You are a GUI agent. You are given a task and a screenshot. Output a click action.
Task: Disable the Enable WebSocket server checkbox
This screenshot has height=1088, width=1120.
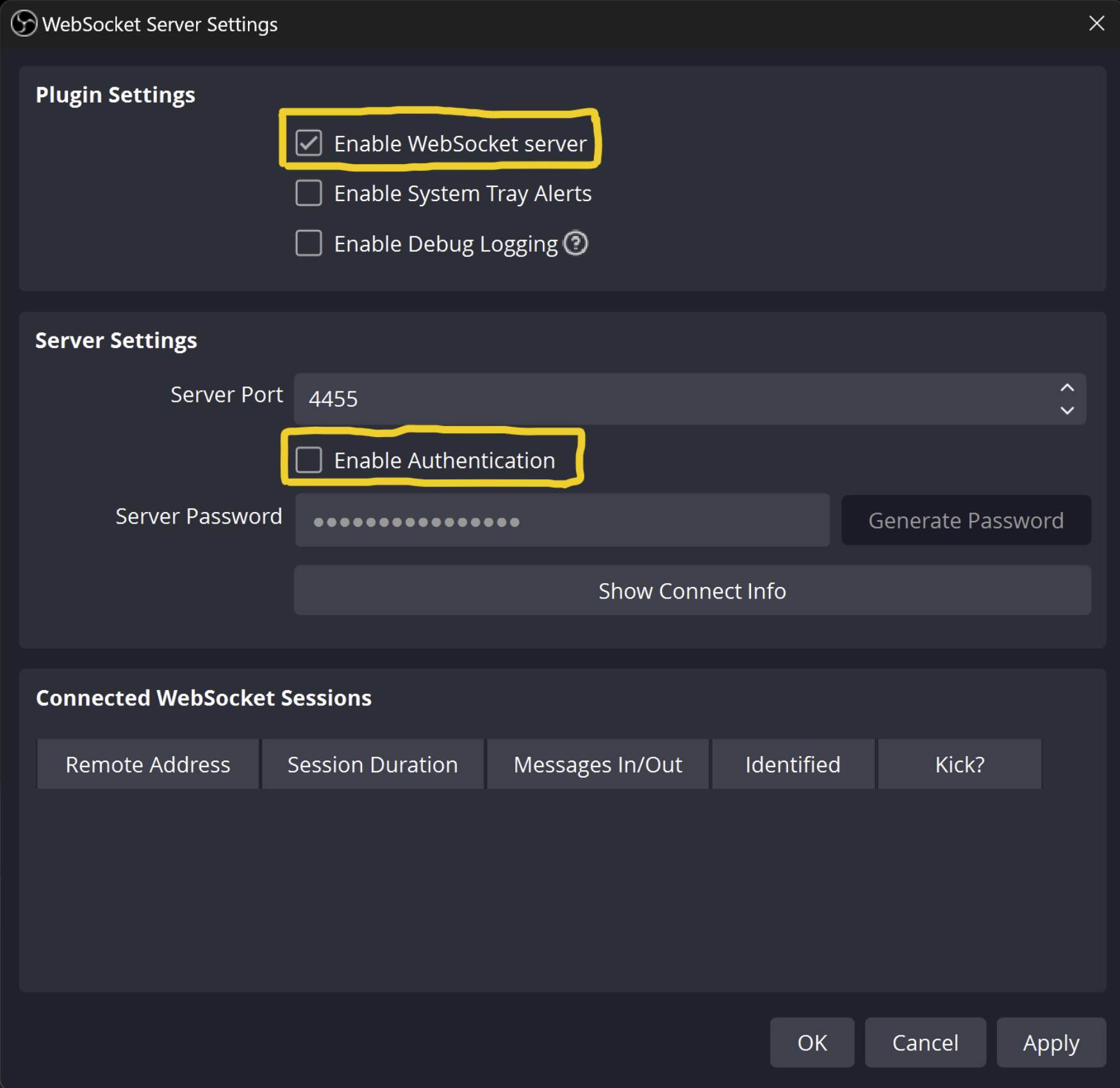309,144
